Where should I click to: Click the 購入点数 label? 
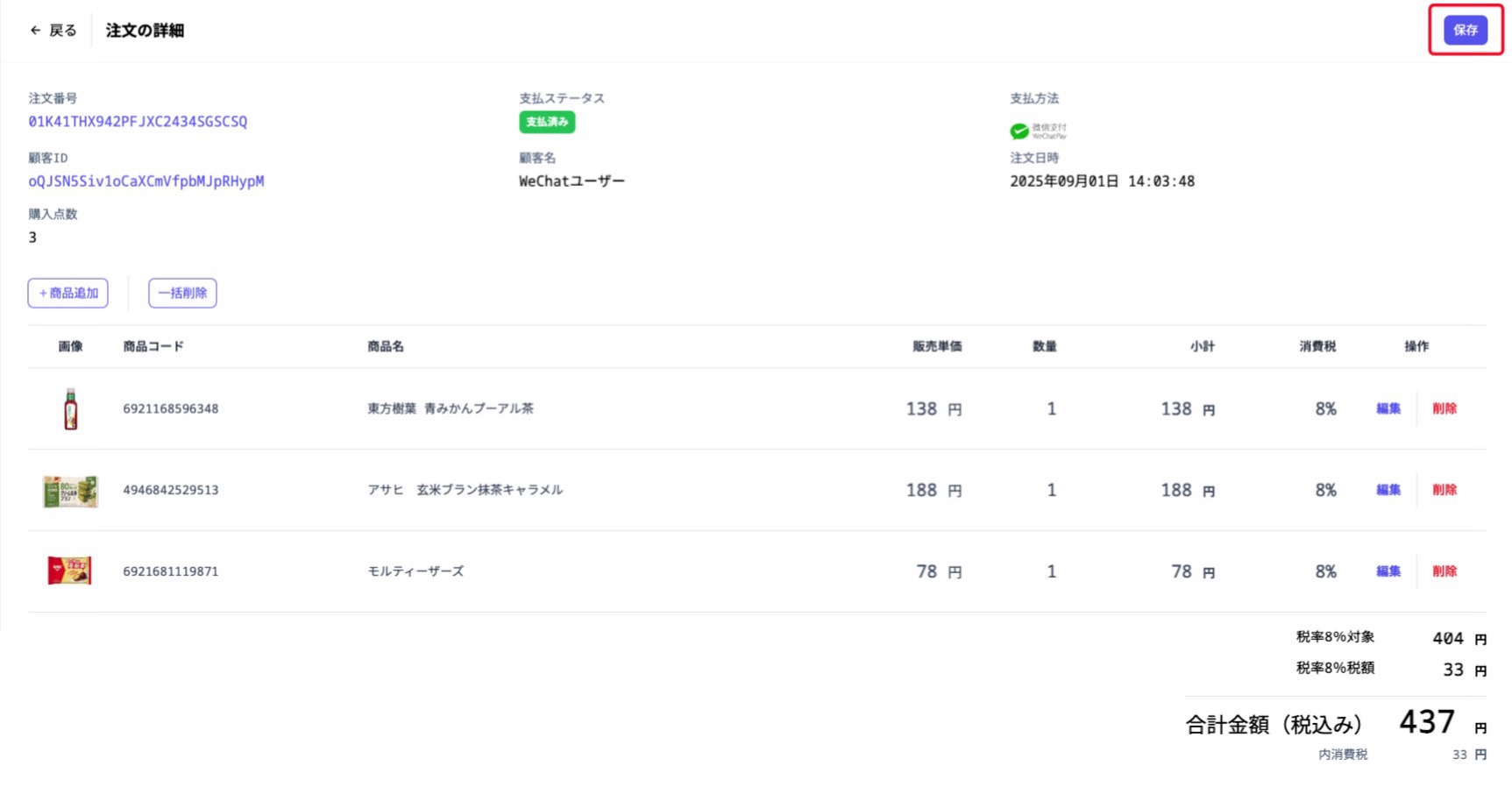(53, 214)
